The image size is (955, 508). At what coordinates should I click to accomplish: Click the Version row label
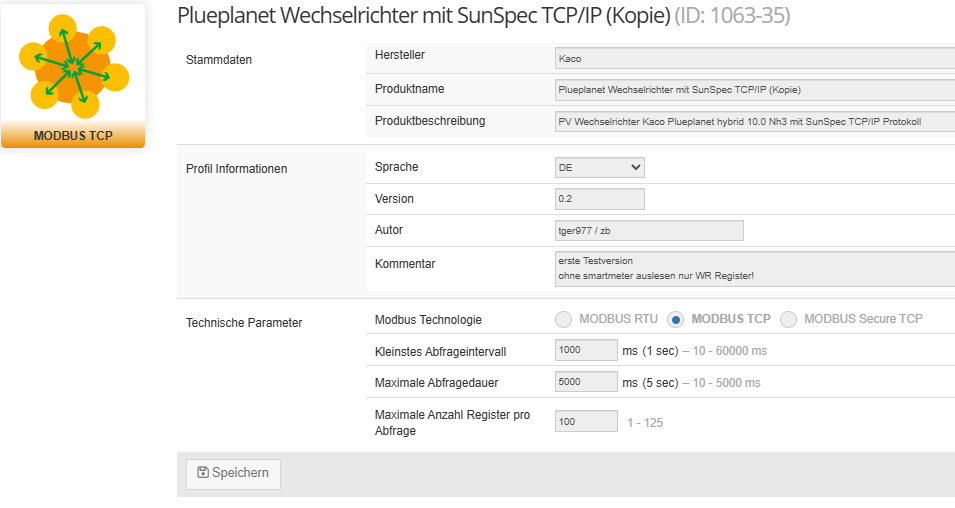pyautogui.click(x=394, y=199)
